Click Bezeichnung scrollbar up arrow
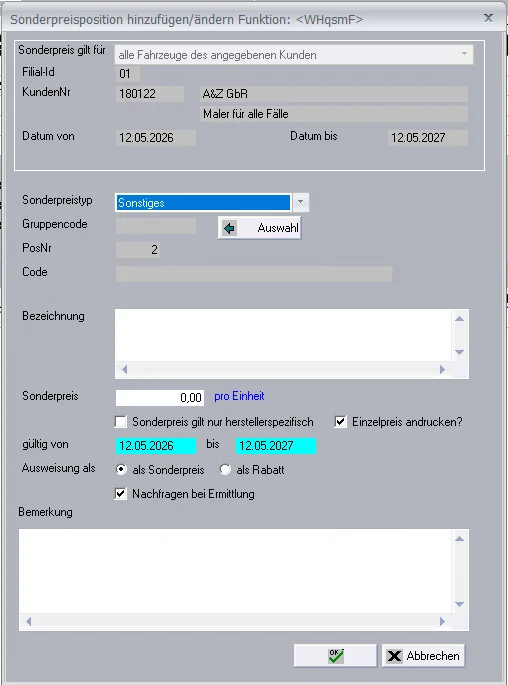Screen dimensions: 508x685 click(459, 318)
